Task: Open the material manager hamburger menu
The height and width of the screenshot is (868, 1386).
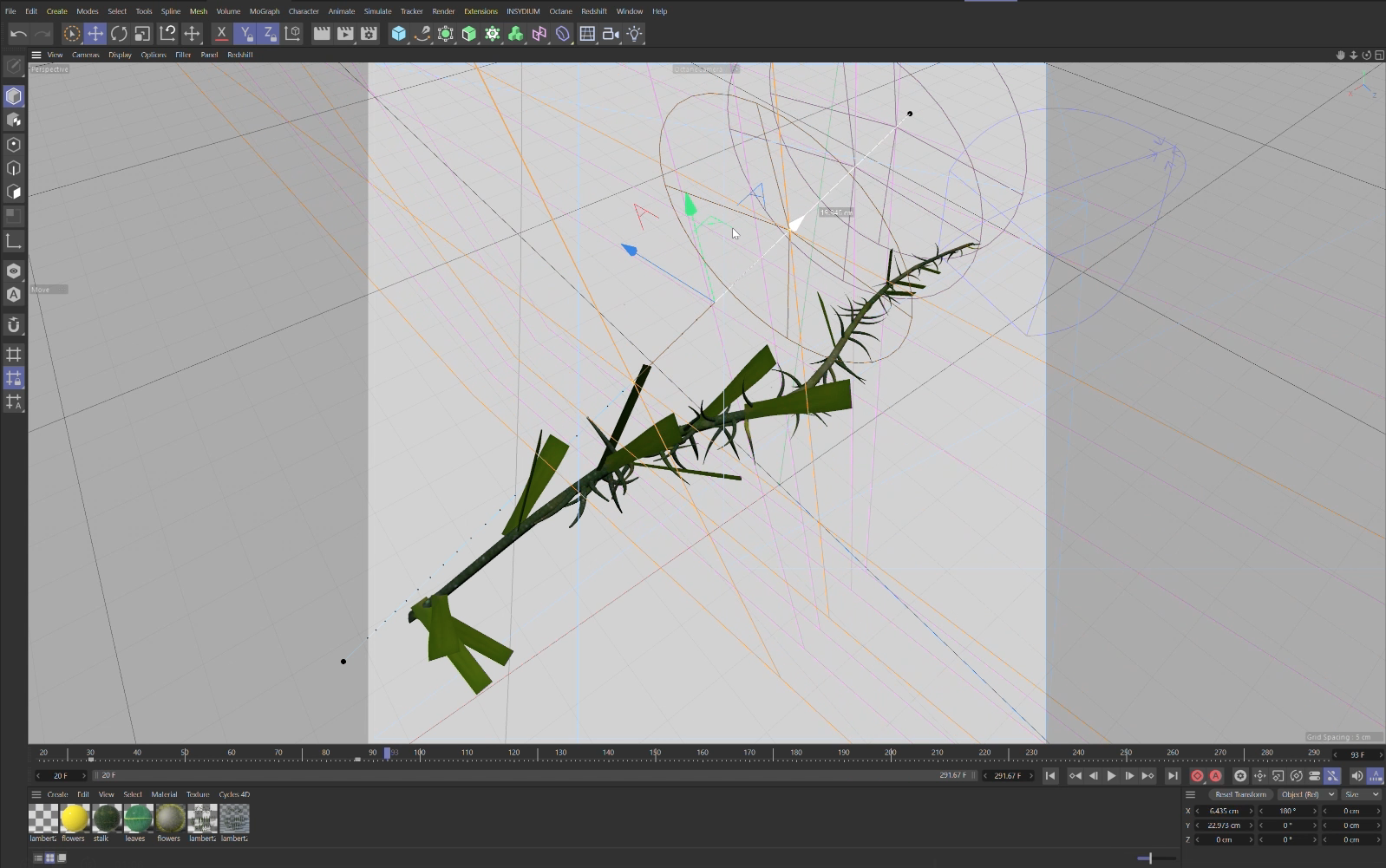Action: pos(36,794)
